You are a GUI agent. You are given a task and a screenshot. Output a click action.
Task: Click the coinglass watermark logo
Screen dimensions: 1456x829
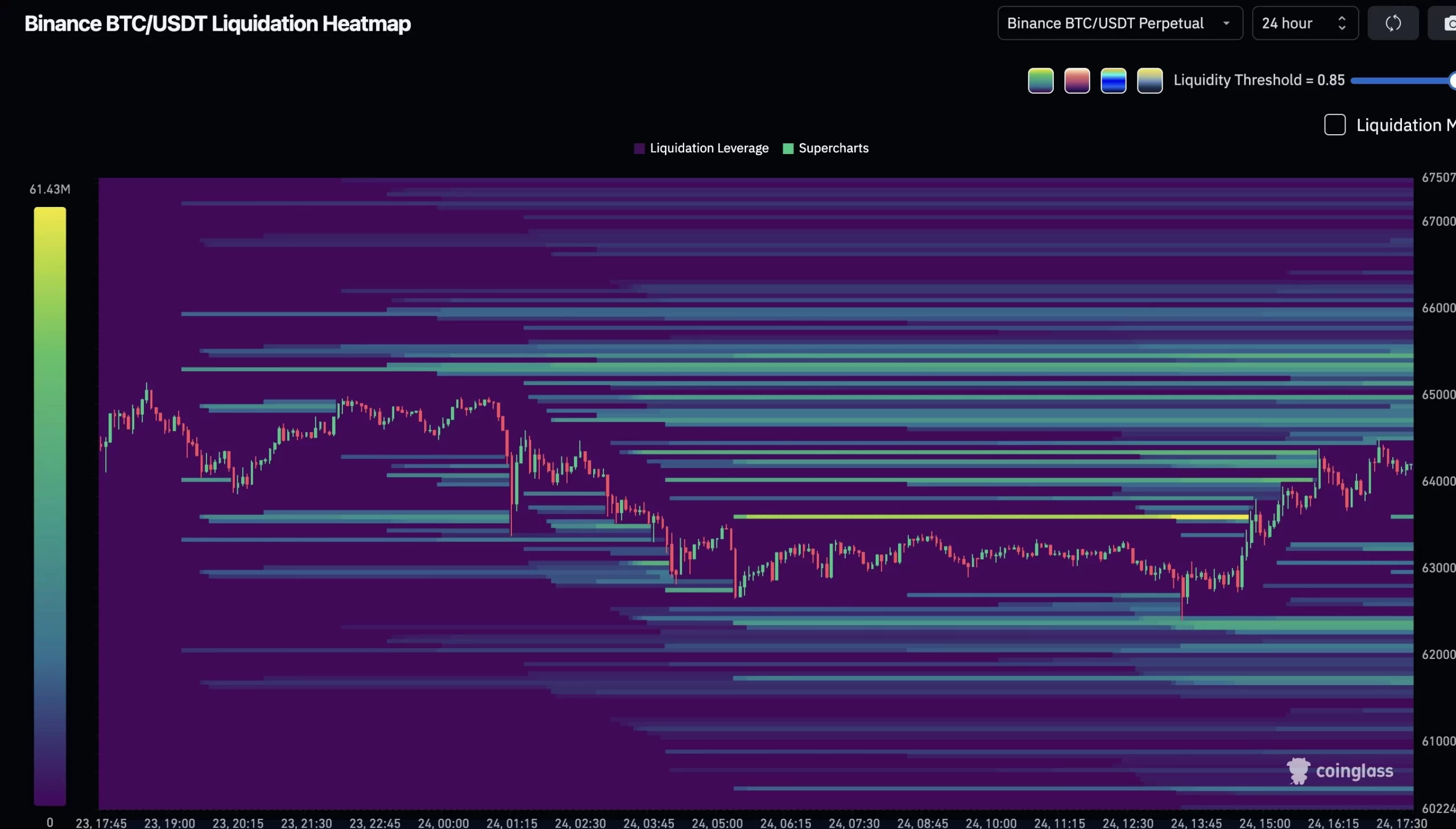point(1340,771)
